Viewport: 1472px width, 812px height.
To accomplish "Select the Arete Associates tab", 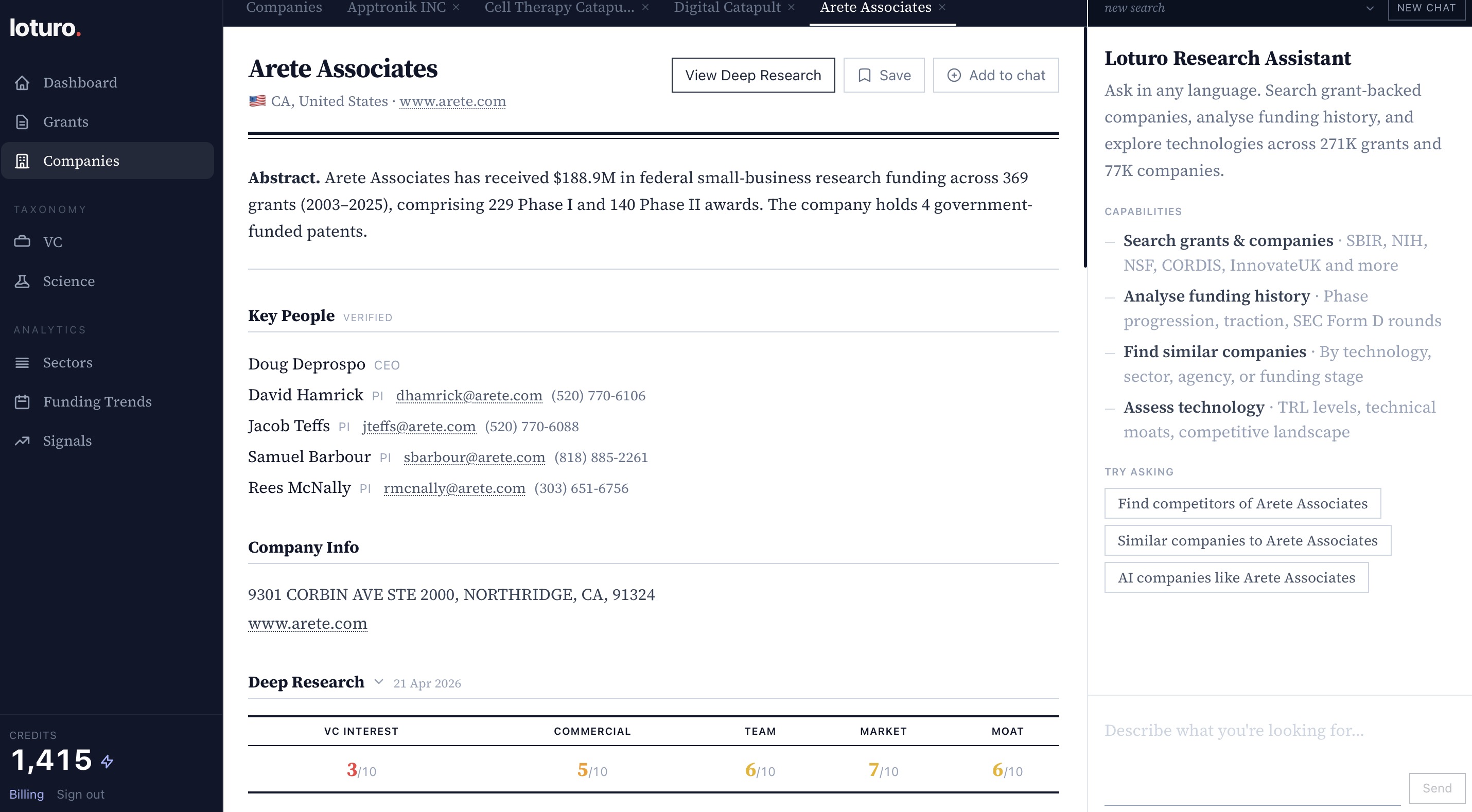I will tap(875, 7).
